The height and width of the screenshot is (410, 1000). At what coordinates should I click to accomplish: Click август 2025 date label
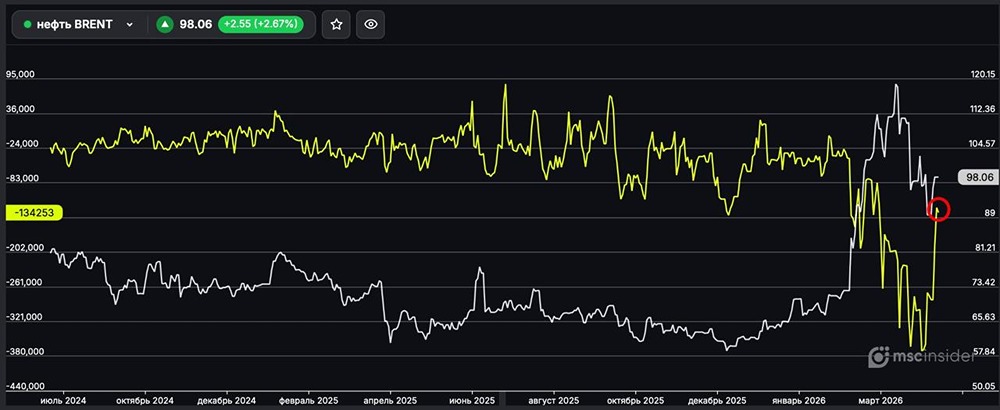[551, 399]
